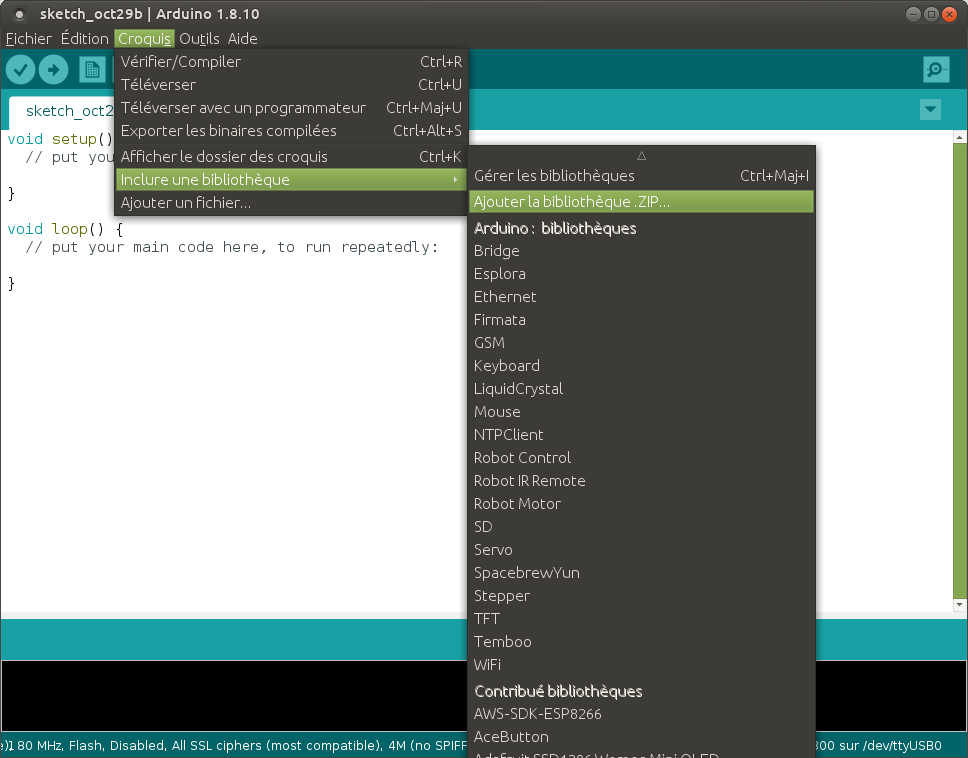
Task: Click the New sketch document icon
Action: (x=92, y=69)
